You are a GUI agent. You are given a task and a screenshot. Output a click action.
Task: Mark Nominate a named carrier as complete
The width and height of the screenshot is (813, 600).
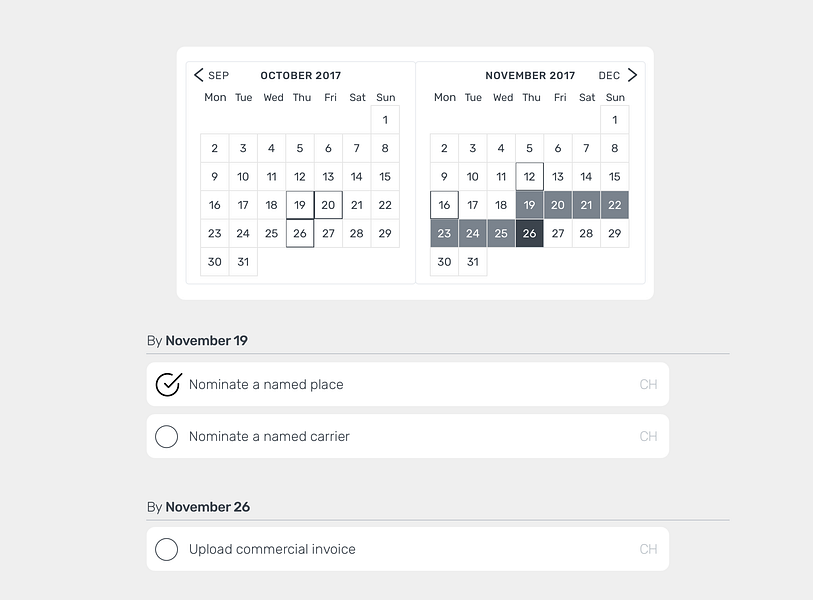pyautogui.click(x=166, y=436)
